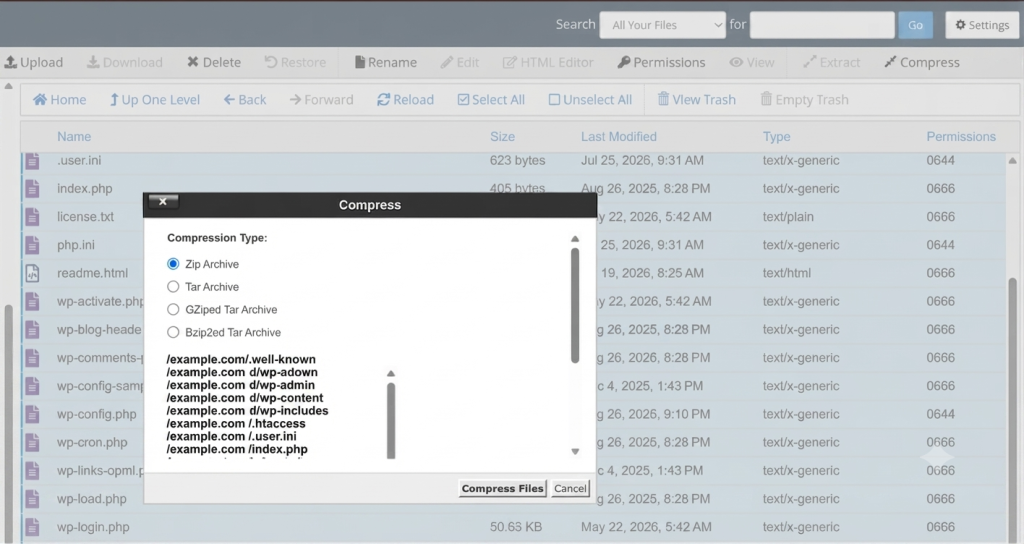Open the All Your Files search dropdown
1024x544 pixels.
[662, 25]
